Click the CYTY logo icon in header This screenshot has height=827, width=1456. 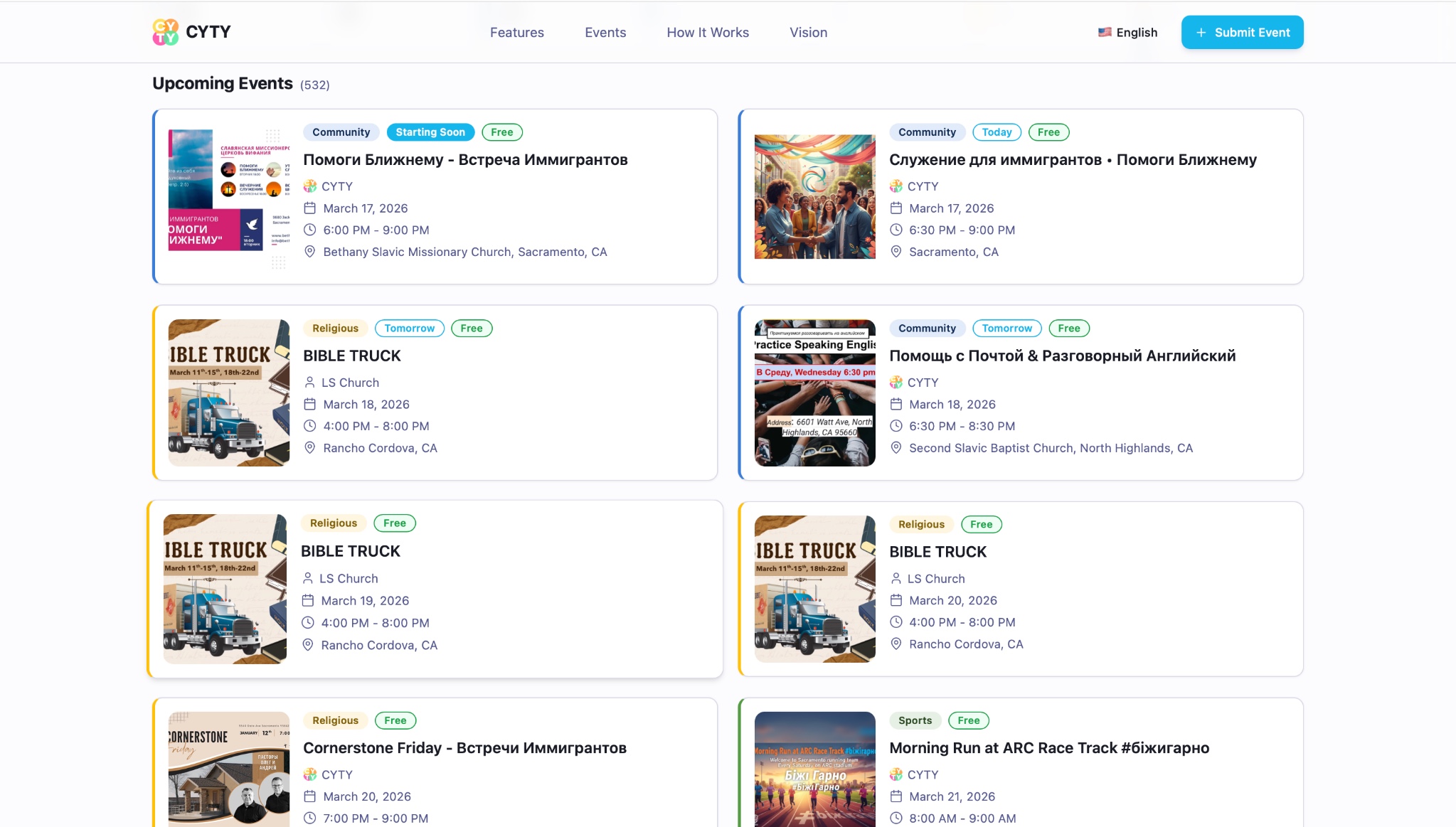[166, 32]
